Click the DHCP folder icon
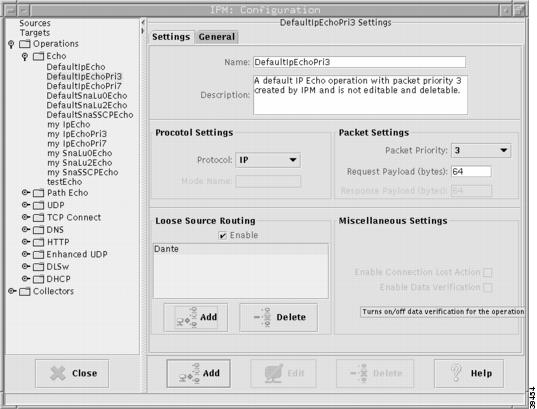 click(38, 279)
